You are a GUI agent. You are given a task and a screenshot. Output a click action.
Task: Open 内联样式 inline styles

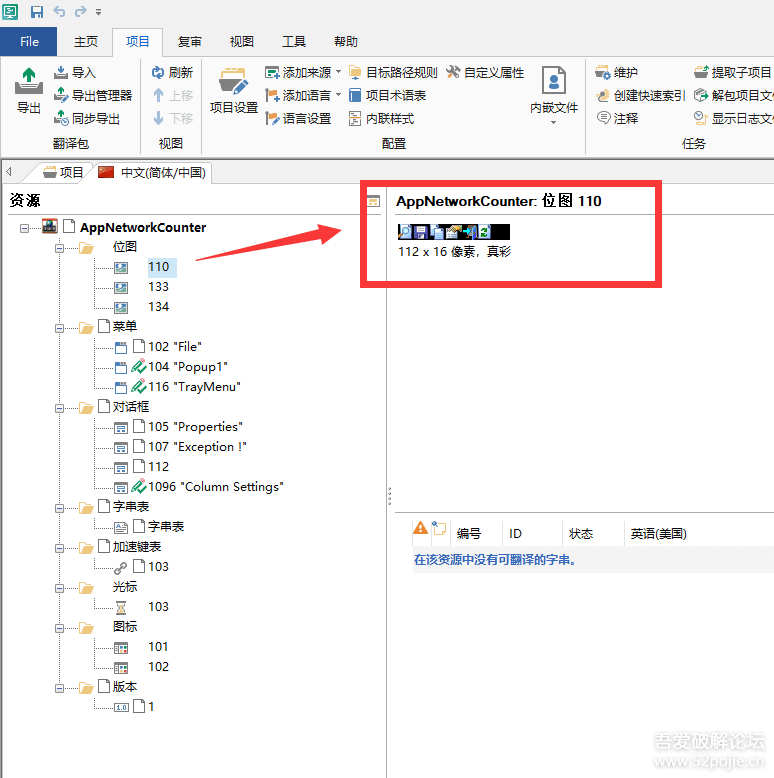coord(382,119)
